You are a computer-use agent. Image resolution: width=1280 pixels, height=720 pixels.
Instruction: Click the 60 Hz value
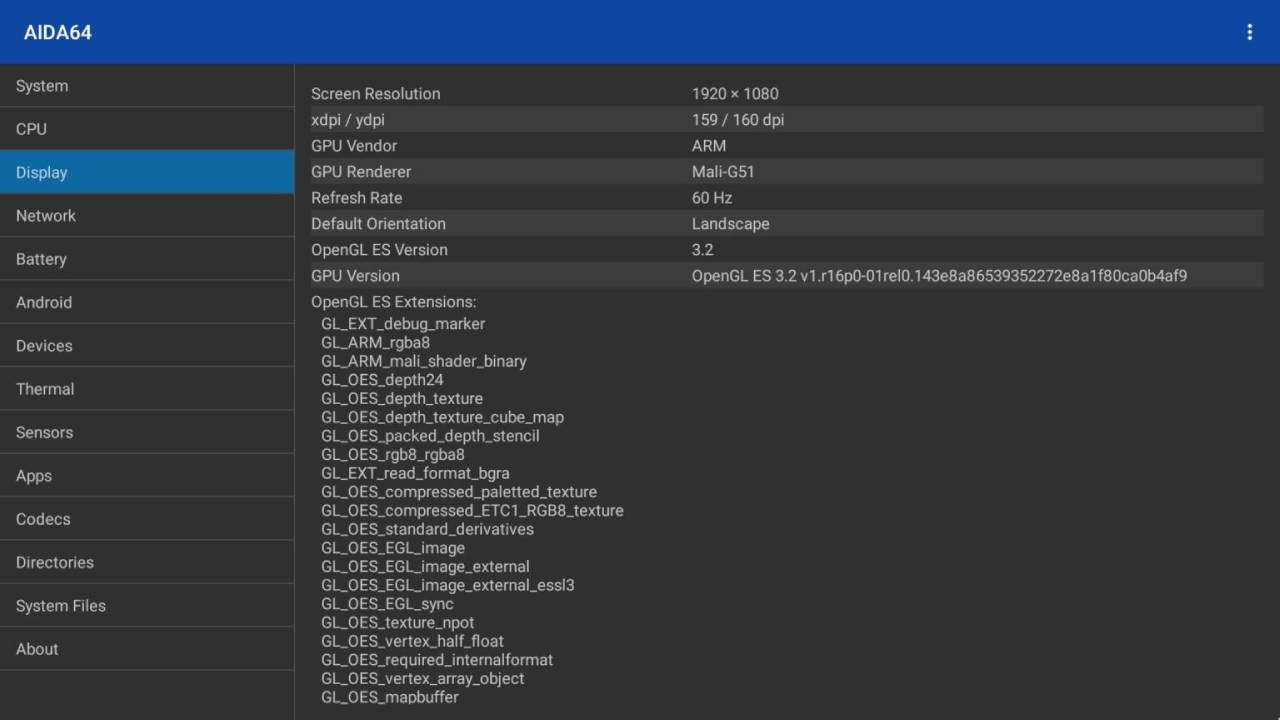point(712,198)
